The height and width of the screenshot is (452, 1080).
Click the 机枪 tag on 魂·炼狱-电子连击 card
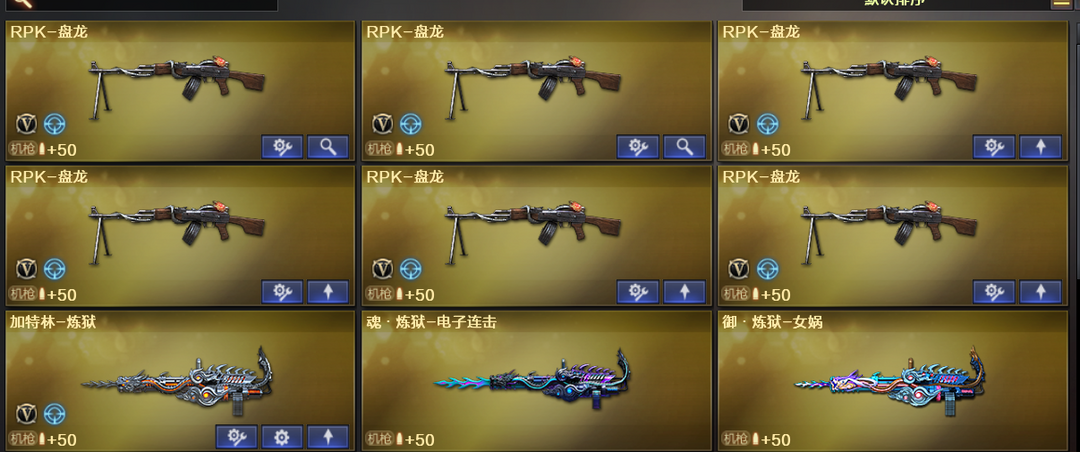pos(378,439)
